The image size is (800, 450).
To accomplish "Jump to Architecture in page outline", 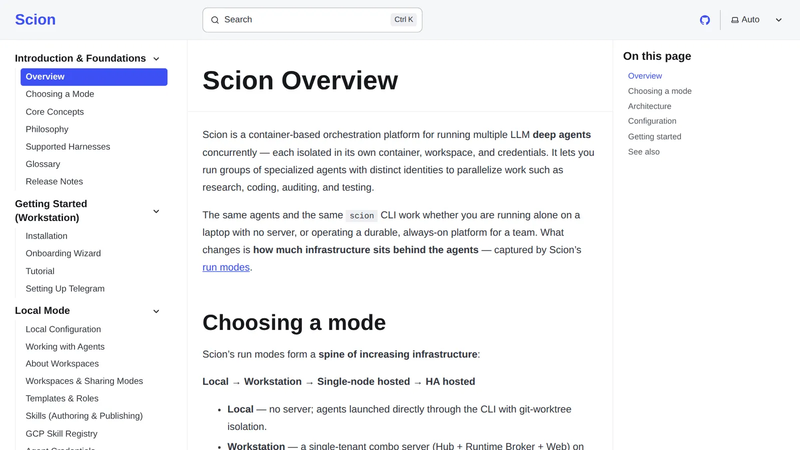I will (649, 106).
